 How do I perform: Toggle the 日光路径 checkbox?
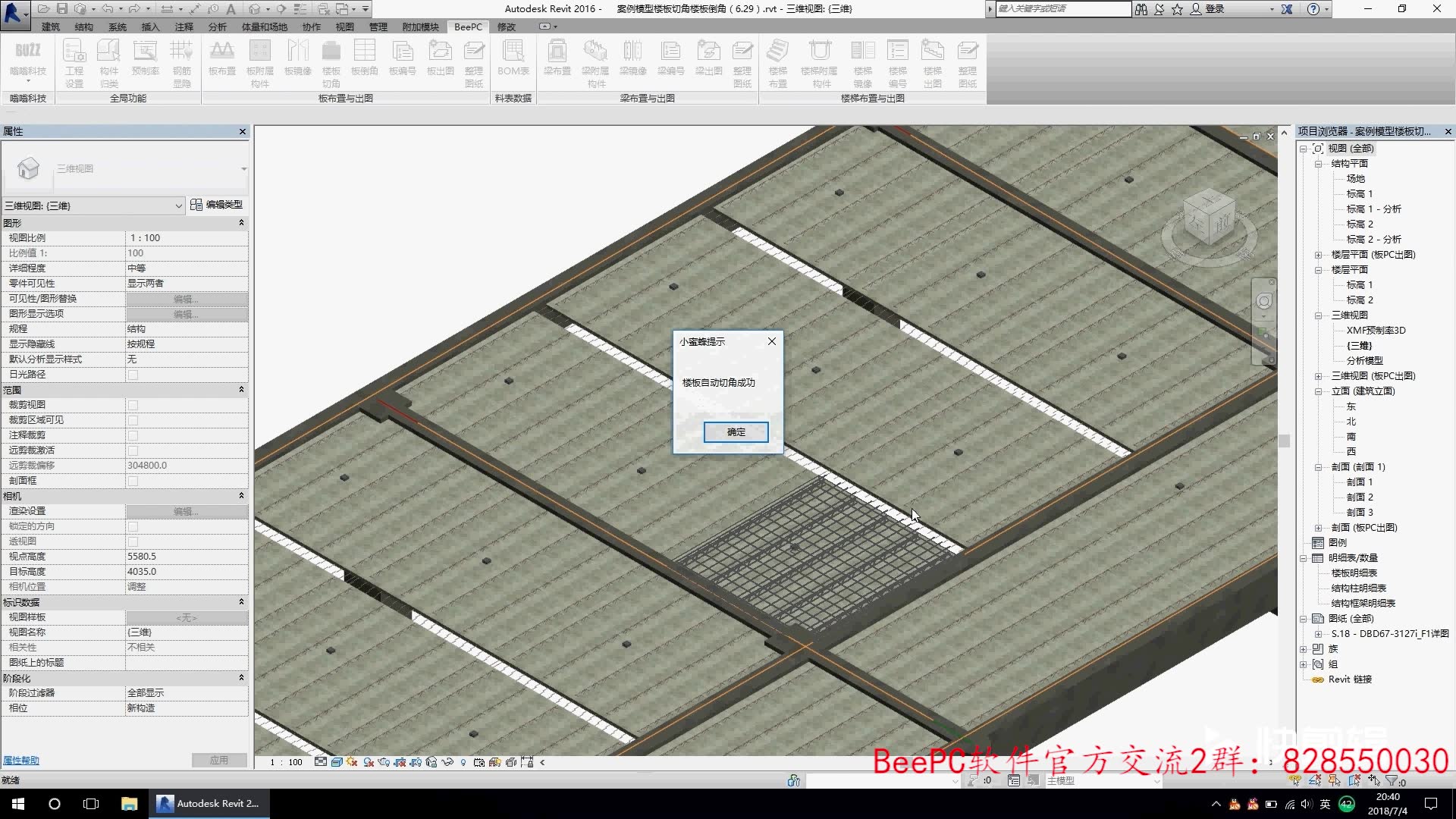coord(133,375)
